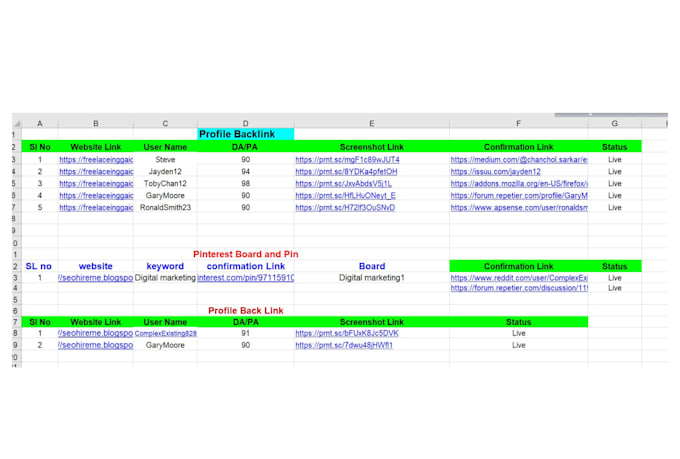The width and height of the screenshot is (680, 459).
Task: Open screenshot link prnt.sc/mgF1c89wJUT4
Action: [x=347, y=160]
